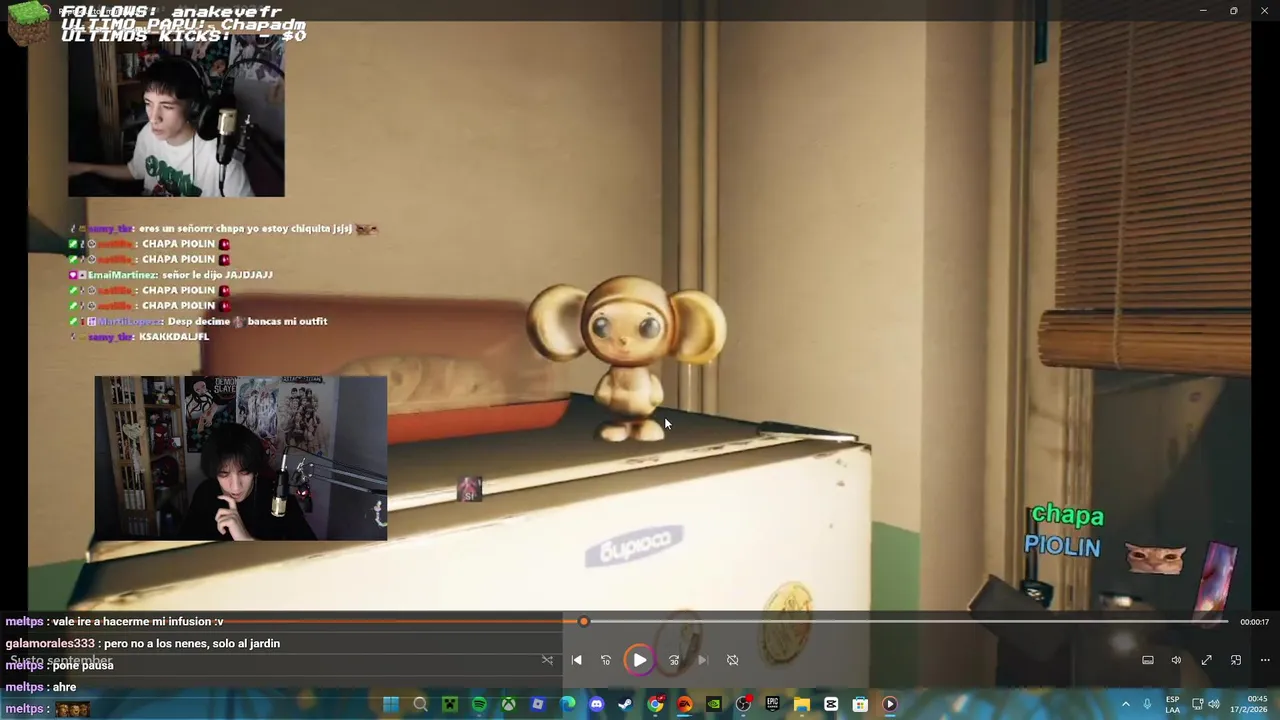Image resolution: width=1280 pixels, height=720 pixels.
Task: Click the streamer's top webcam feed
Action: [x=176, y=117]
